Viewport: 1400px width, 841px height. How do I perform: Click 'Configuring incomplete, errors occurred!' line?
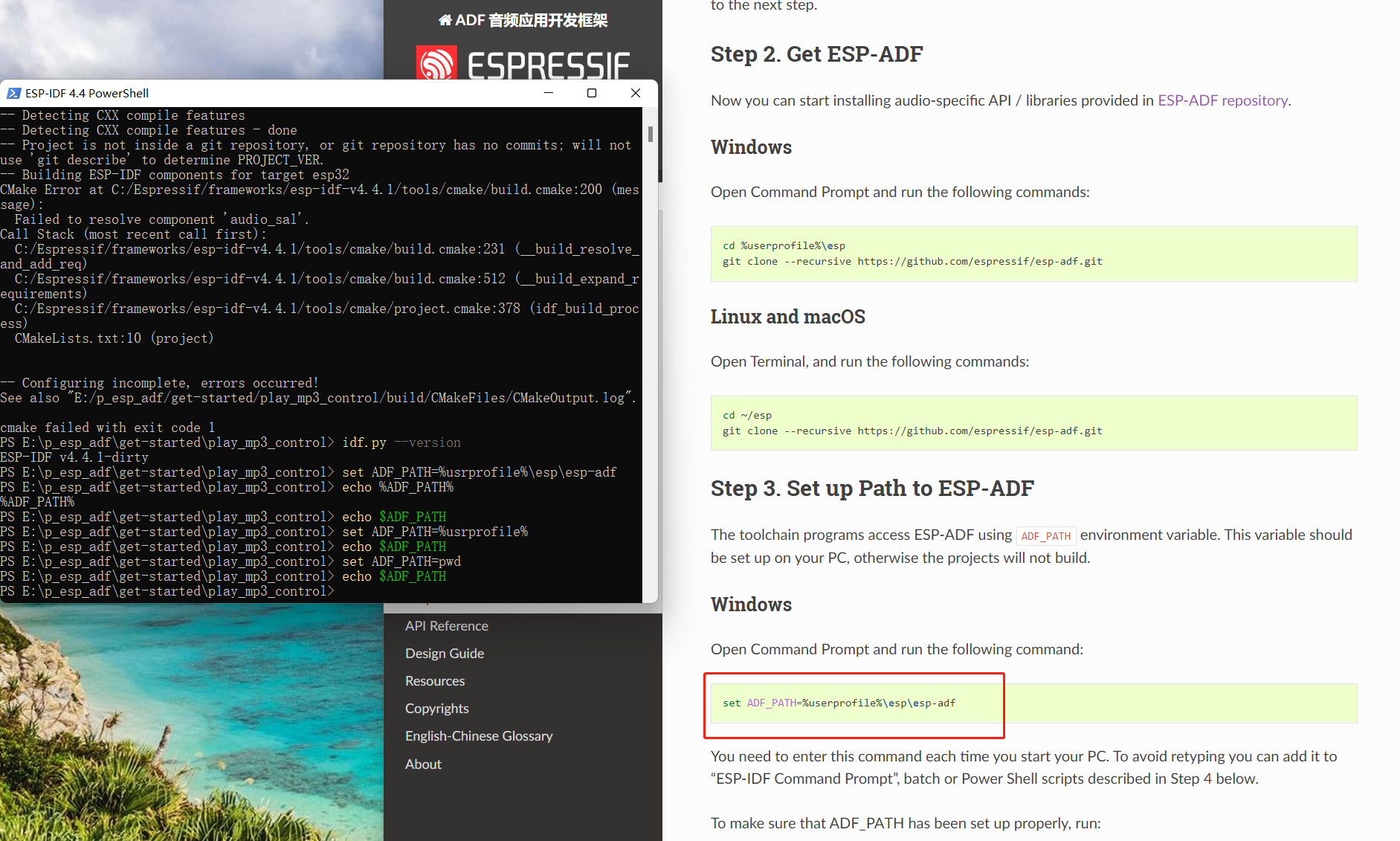[x=159, y=383]
